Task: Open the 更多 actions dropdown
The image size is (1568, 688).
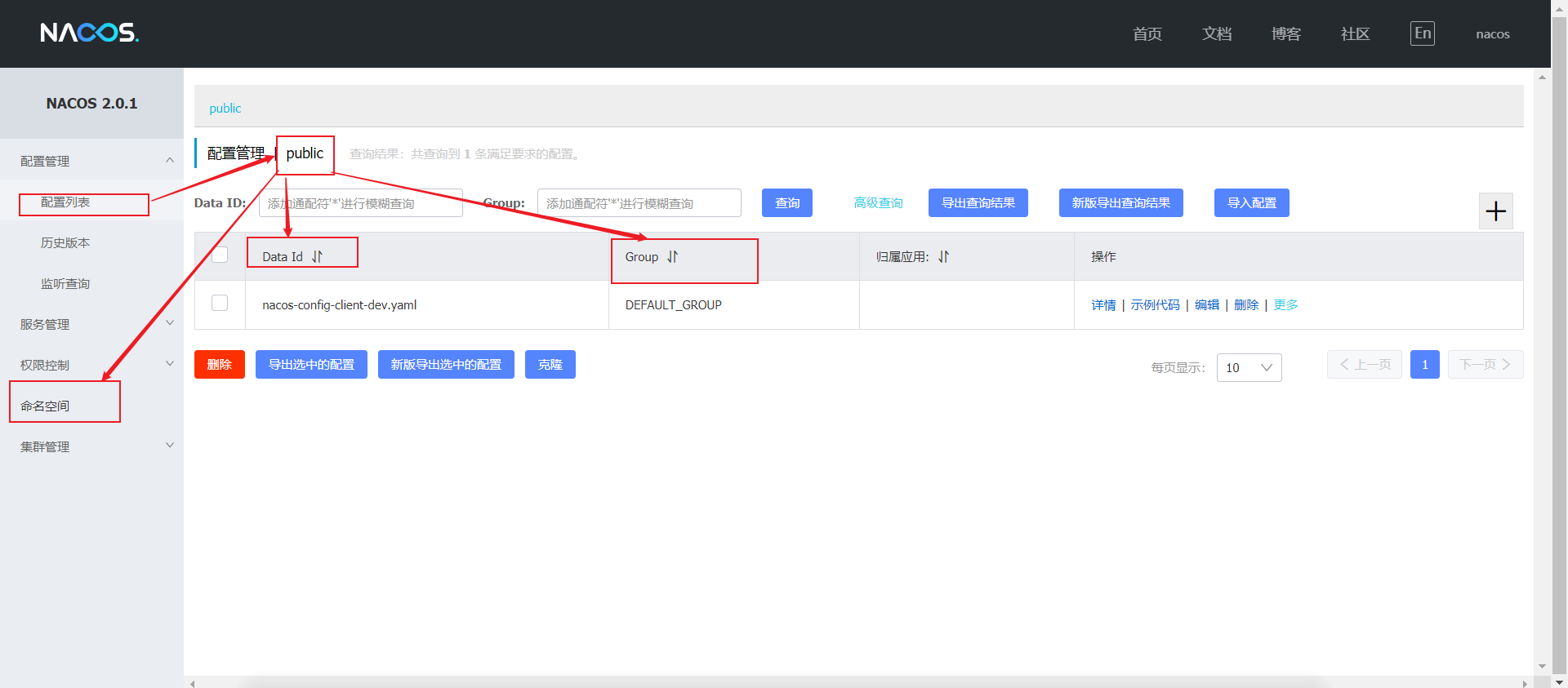Action: [x=1285, y=304]
